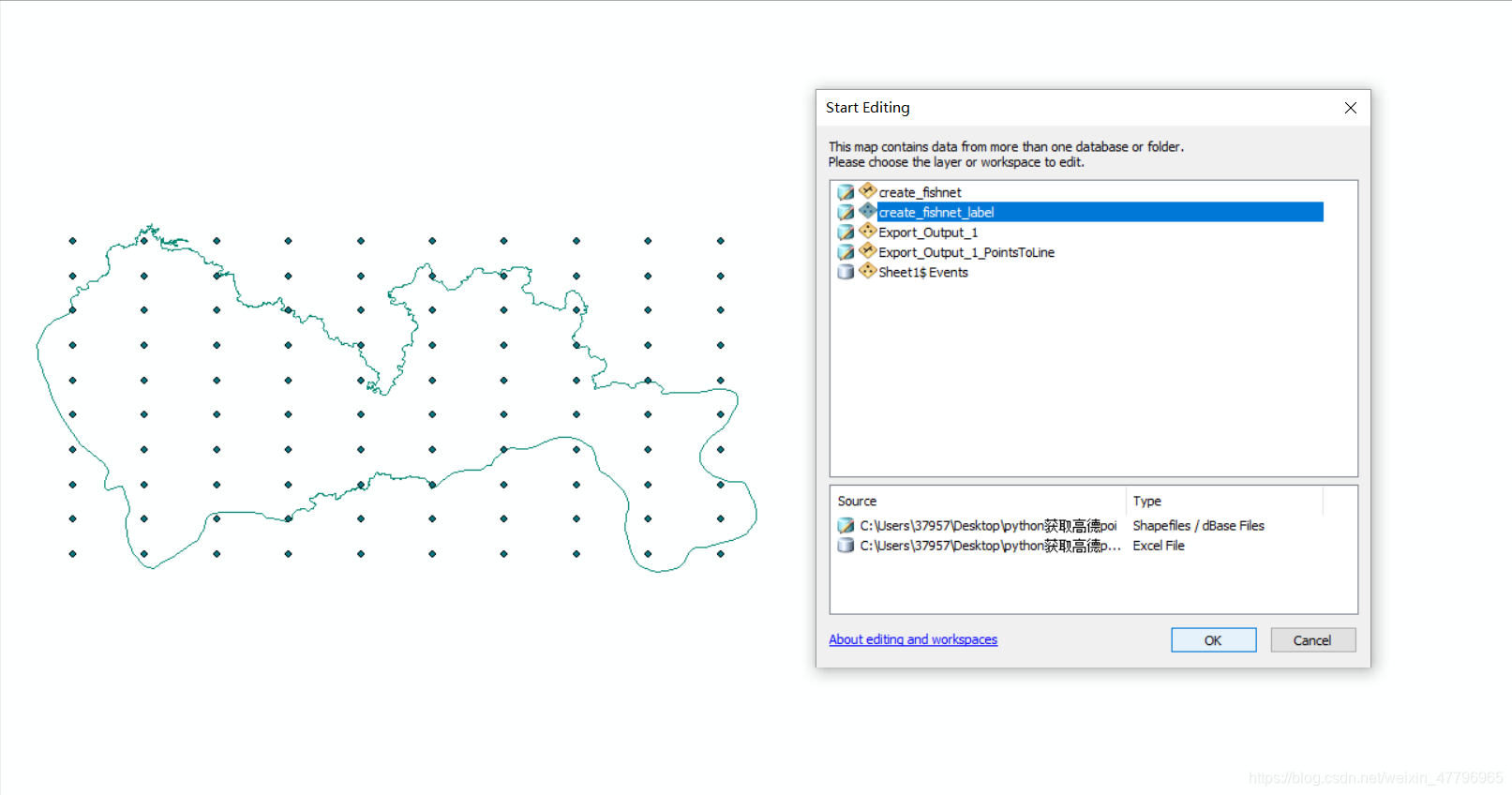Click the Sheet1$ Events point icon
Screen dimensions: 1512x795
[x=868, y=271]
